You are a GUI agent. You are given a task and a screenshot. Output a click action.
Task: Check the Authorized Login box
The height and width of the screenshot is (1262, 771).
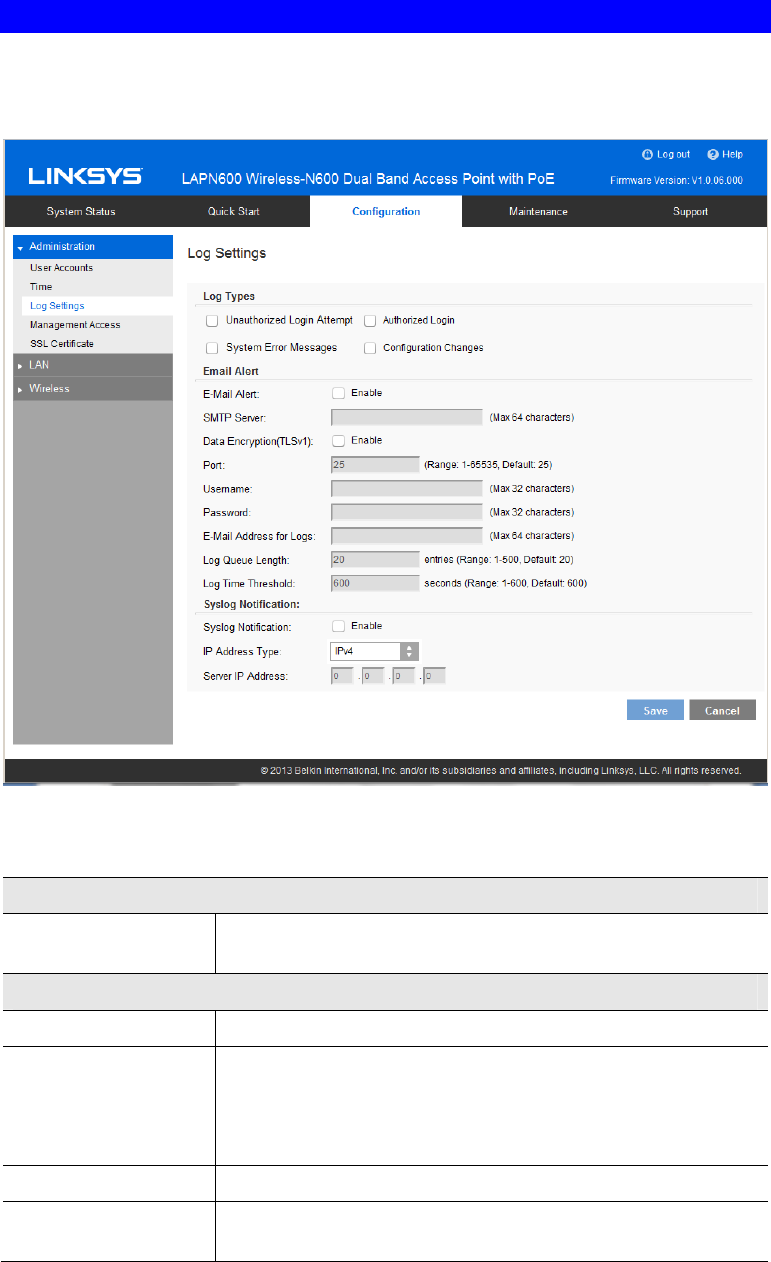tap(369, 321)
